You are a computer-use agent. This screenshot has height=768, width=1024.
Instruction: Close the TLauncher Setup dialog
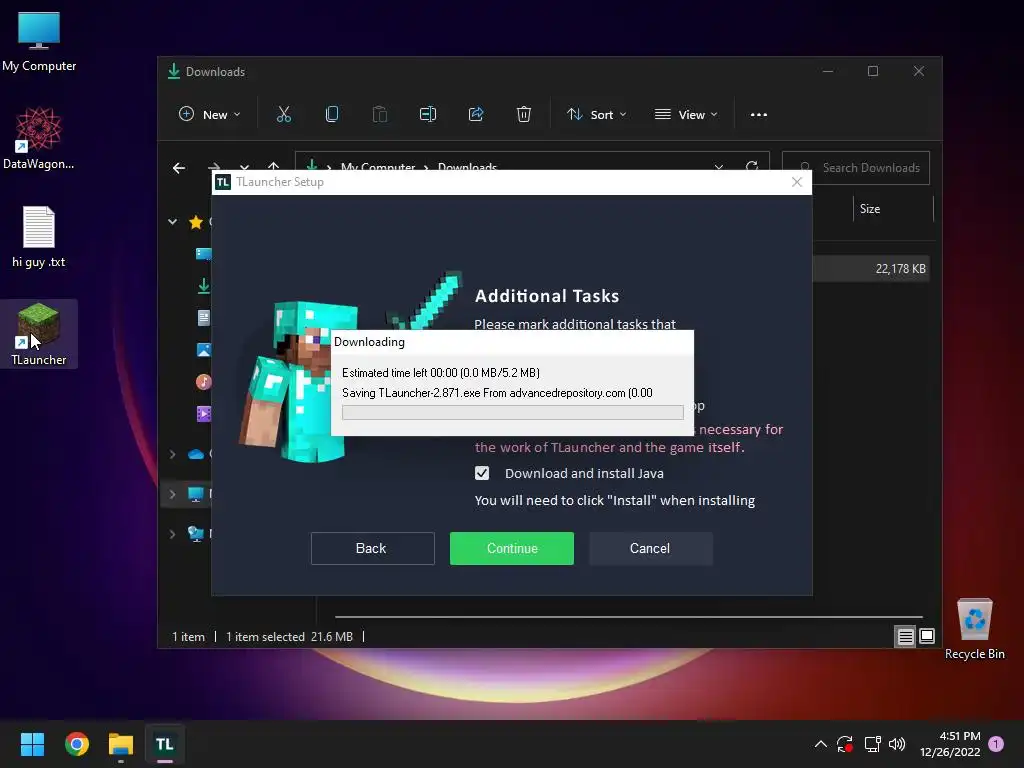(x=797, y=182)
